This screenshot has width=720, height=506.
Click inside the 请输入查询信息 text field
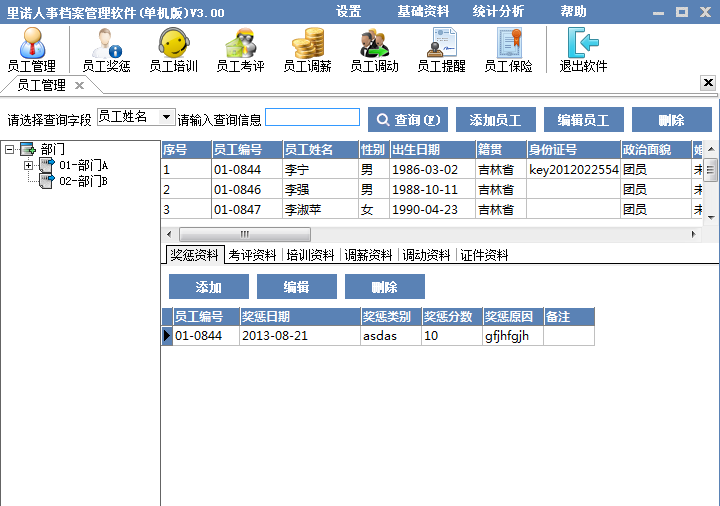point(312,117)
